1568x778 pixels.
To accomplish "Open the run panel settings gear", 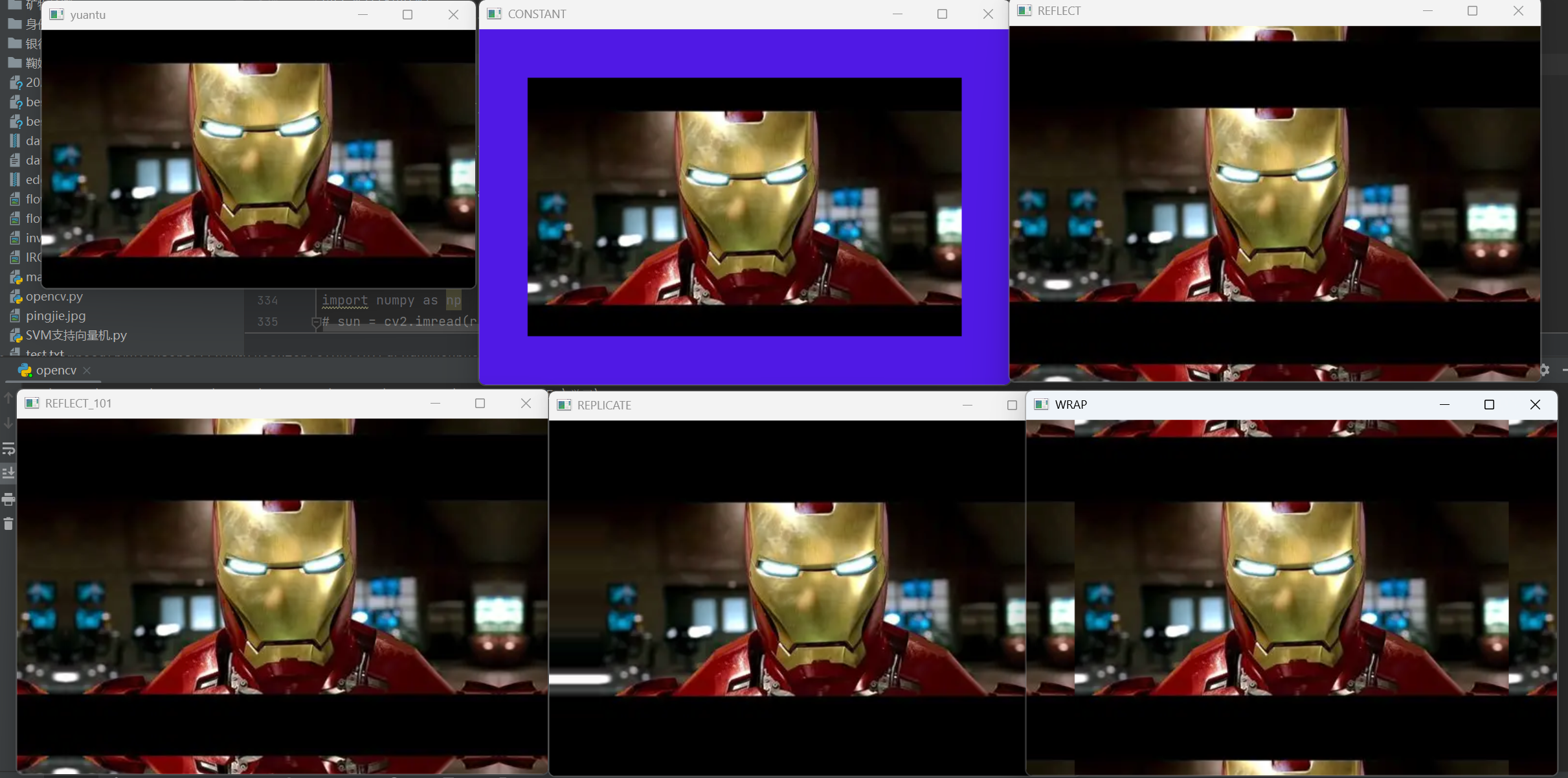I will click(x=1545, y=370).
